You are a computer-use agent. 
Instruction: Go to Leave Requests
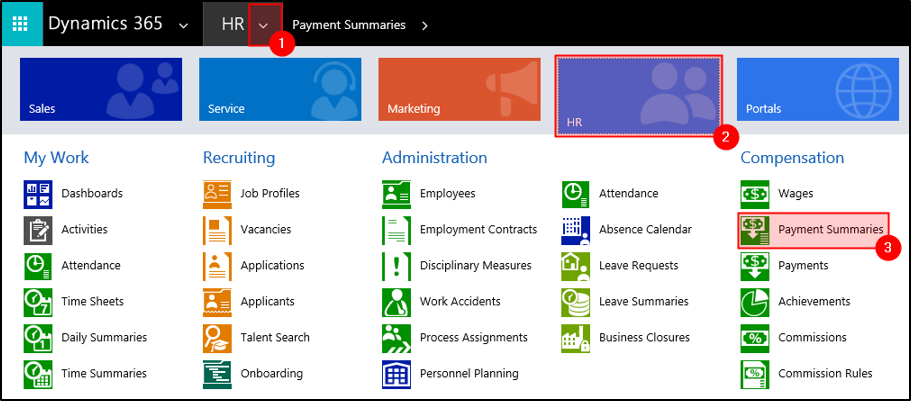638,266
